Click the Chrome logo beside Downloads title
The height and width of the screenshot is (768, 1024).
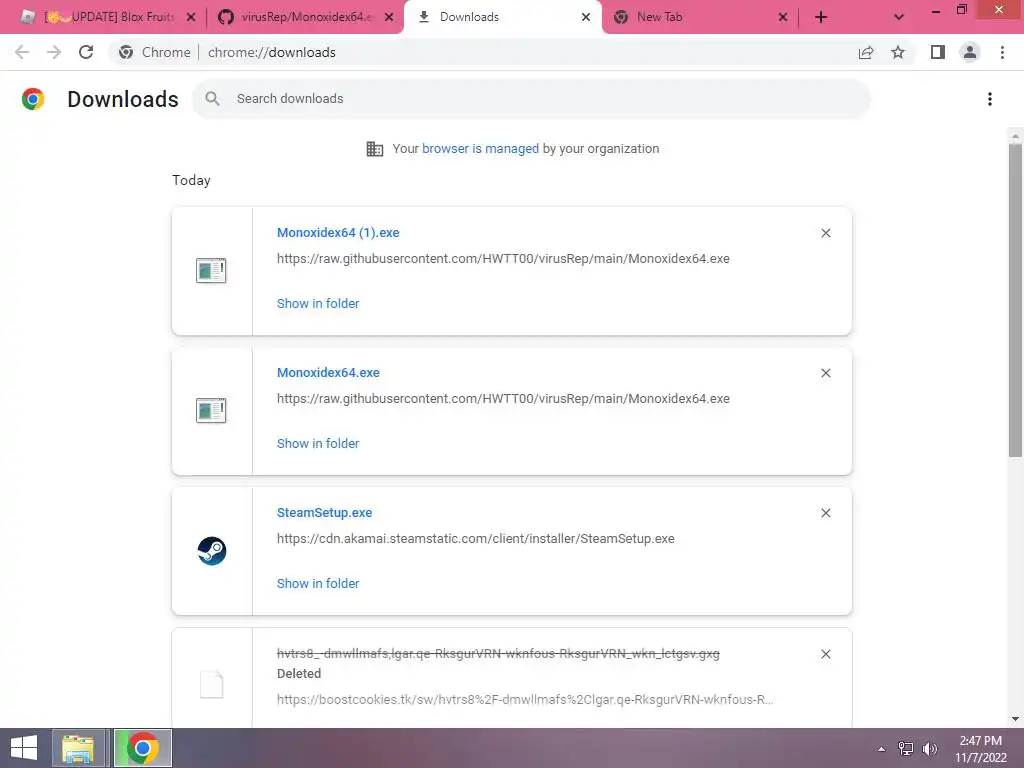point(33,99)
